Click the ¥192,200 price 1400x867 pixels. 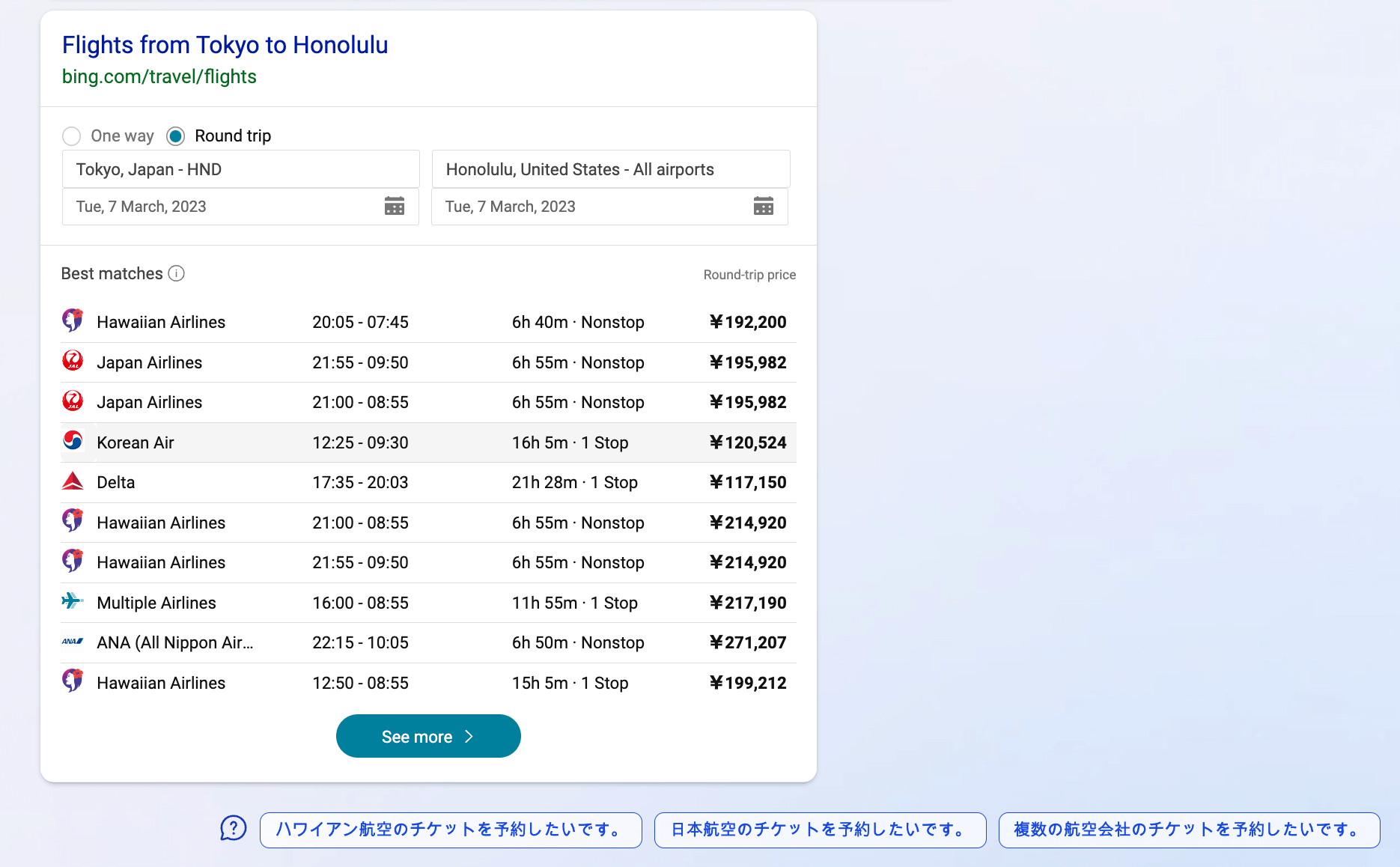748,322
